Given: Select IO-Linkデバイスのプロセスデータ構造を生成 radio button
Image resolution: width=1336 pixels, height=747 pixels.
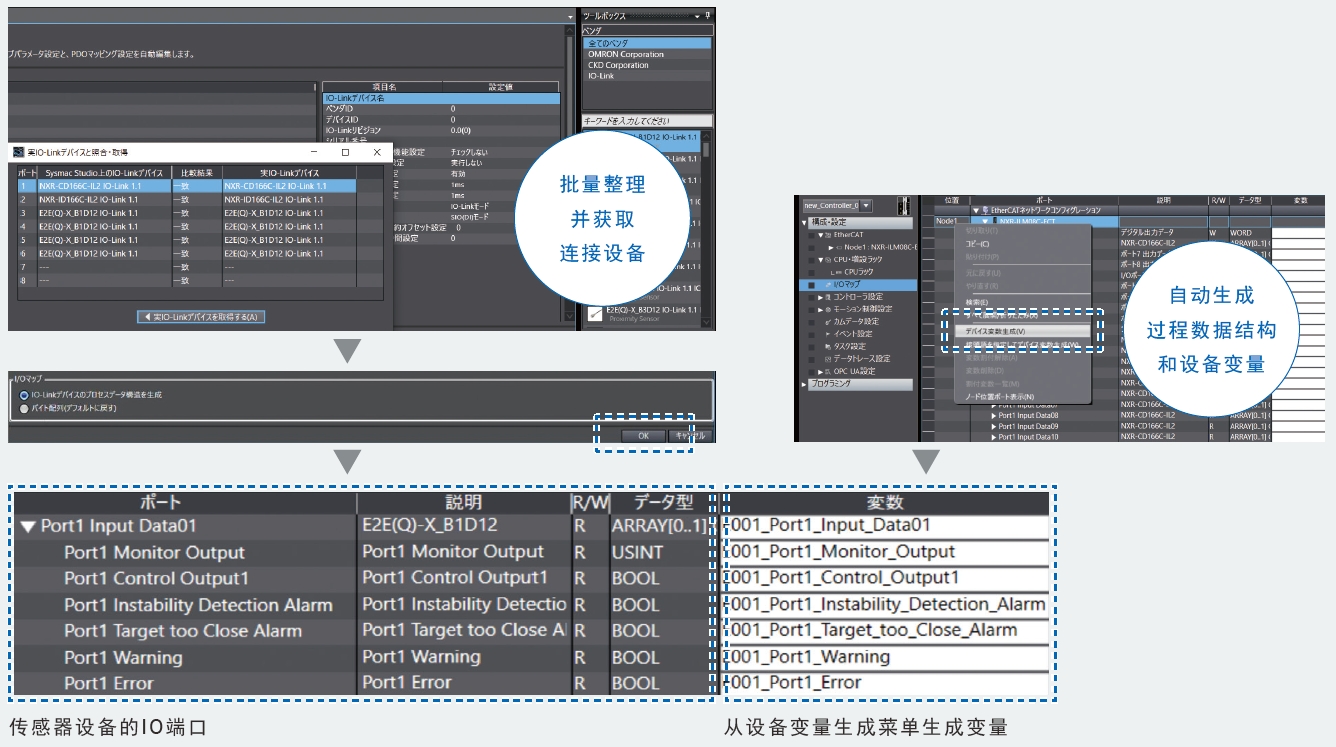Looking at the screenshot, I should click(x=24, y=395).
